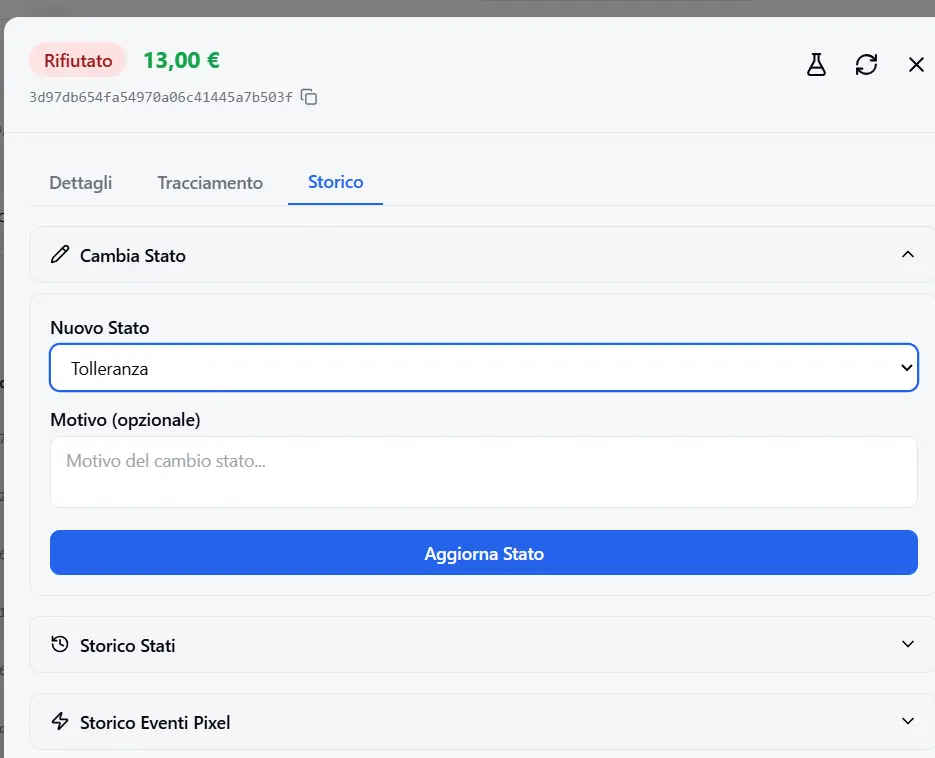Click the refresh arrows icon
Viewport: 935px width, 758px height.
click(866, 64)
